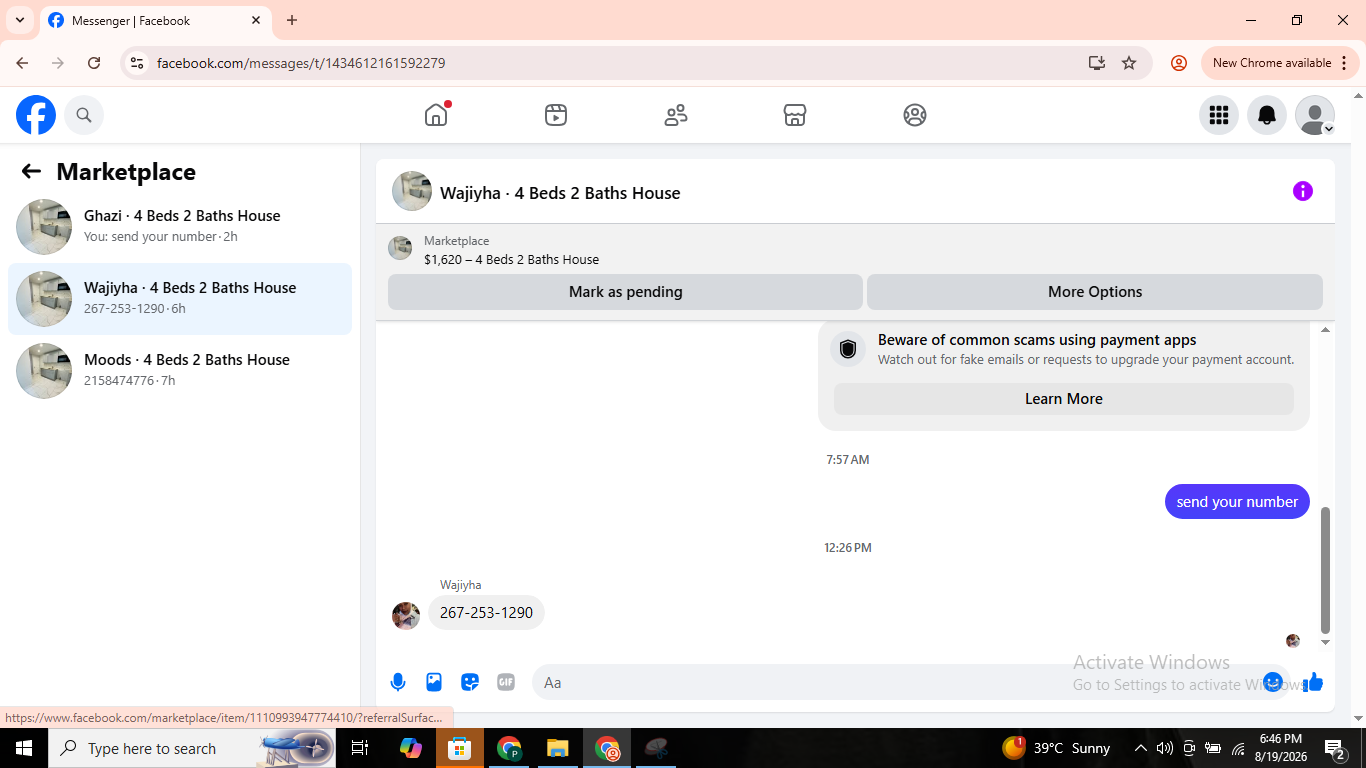Click the browser address bar URL
This screenshot has height=768, width=1366.
301,63
